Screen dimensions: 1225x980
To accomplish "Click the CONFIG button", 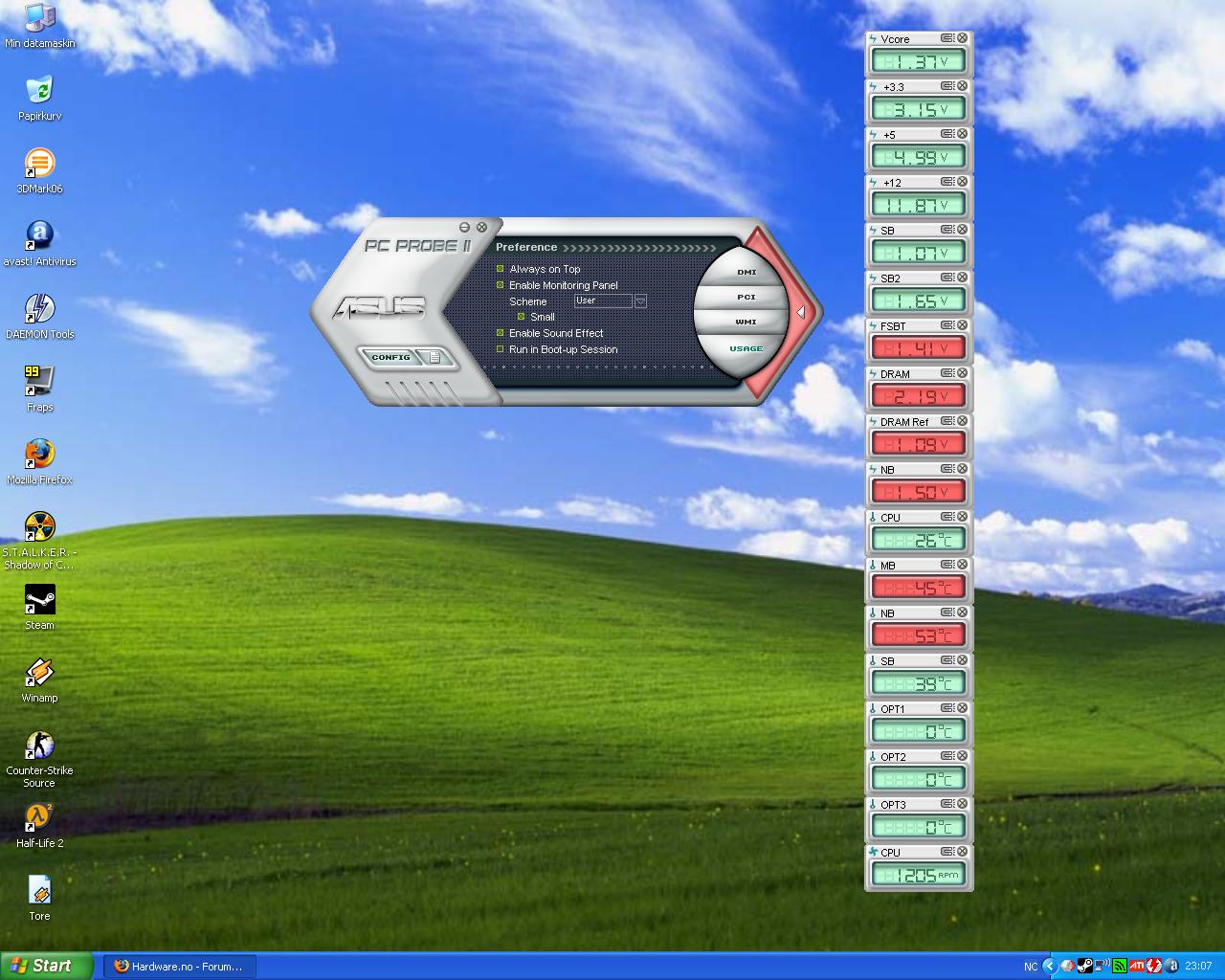I will click(391, 357).
